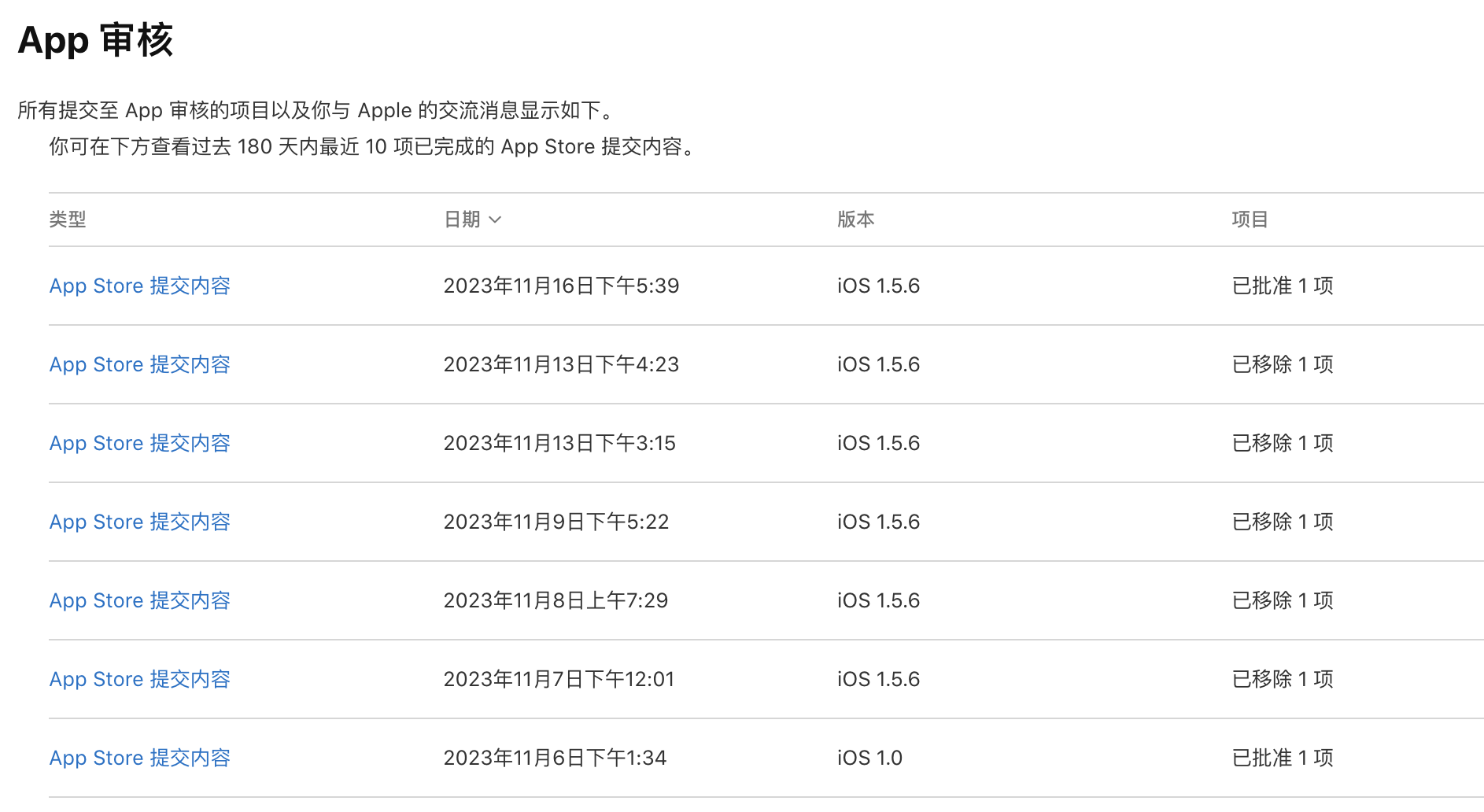This screenshot has height=812, width=1484.
Task: Click the 日期 column header label
Action: tap(462, 220)
